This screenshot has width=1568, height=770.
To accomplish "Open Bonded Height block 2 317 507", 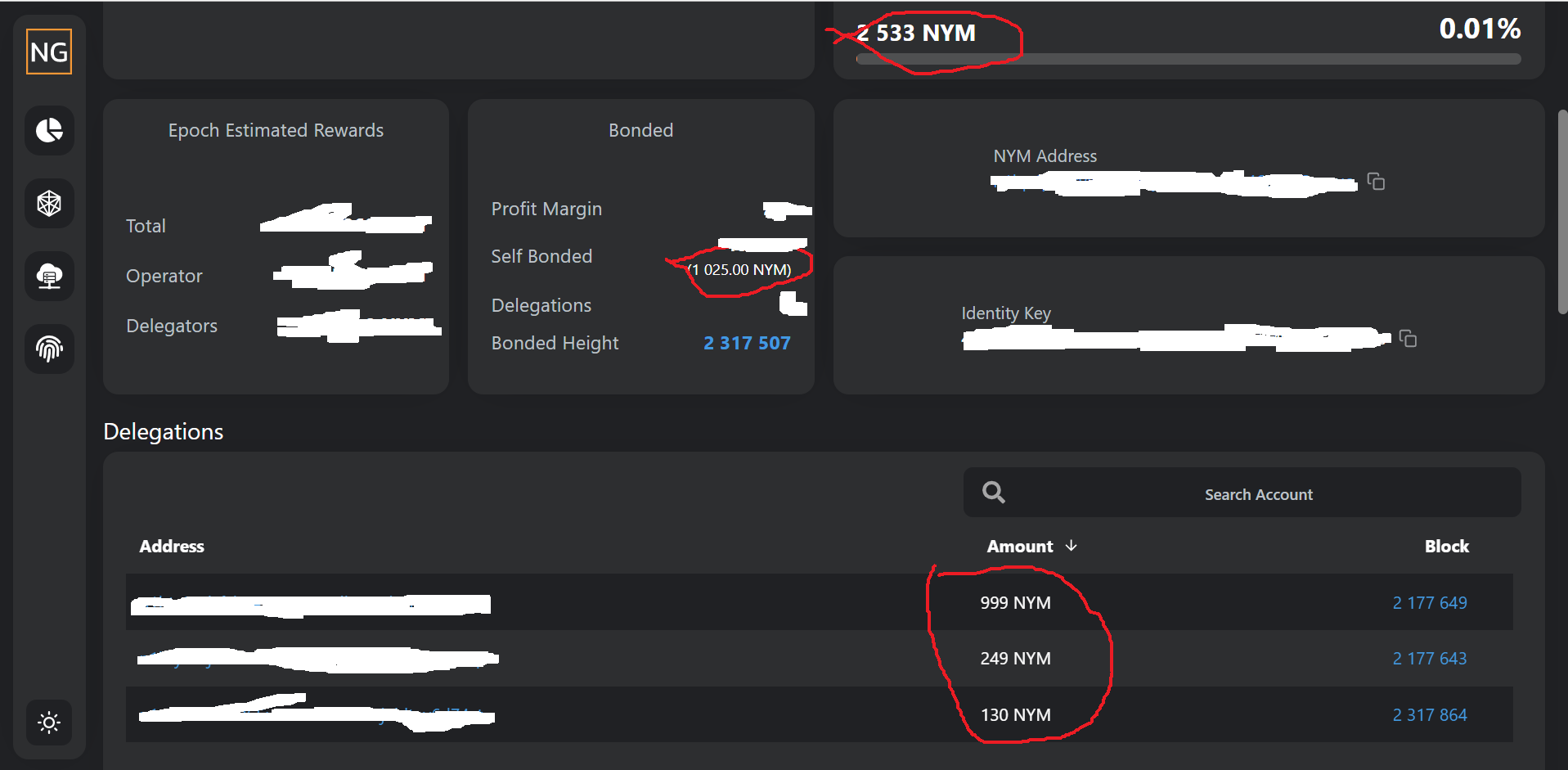I will (x=747, y=343).
